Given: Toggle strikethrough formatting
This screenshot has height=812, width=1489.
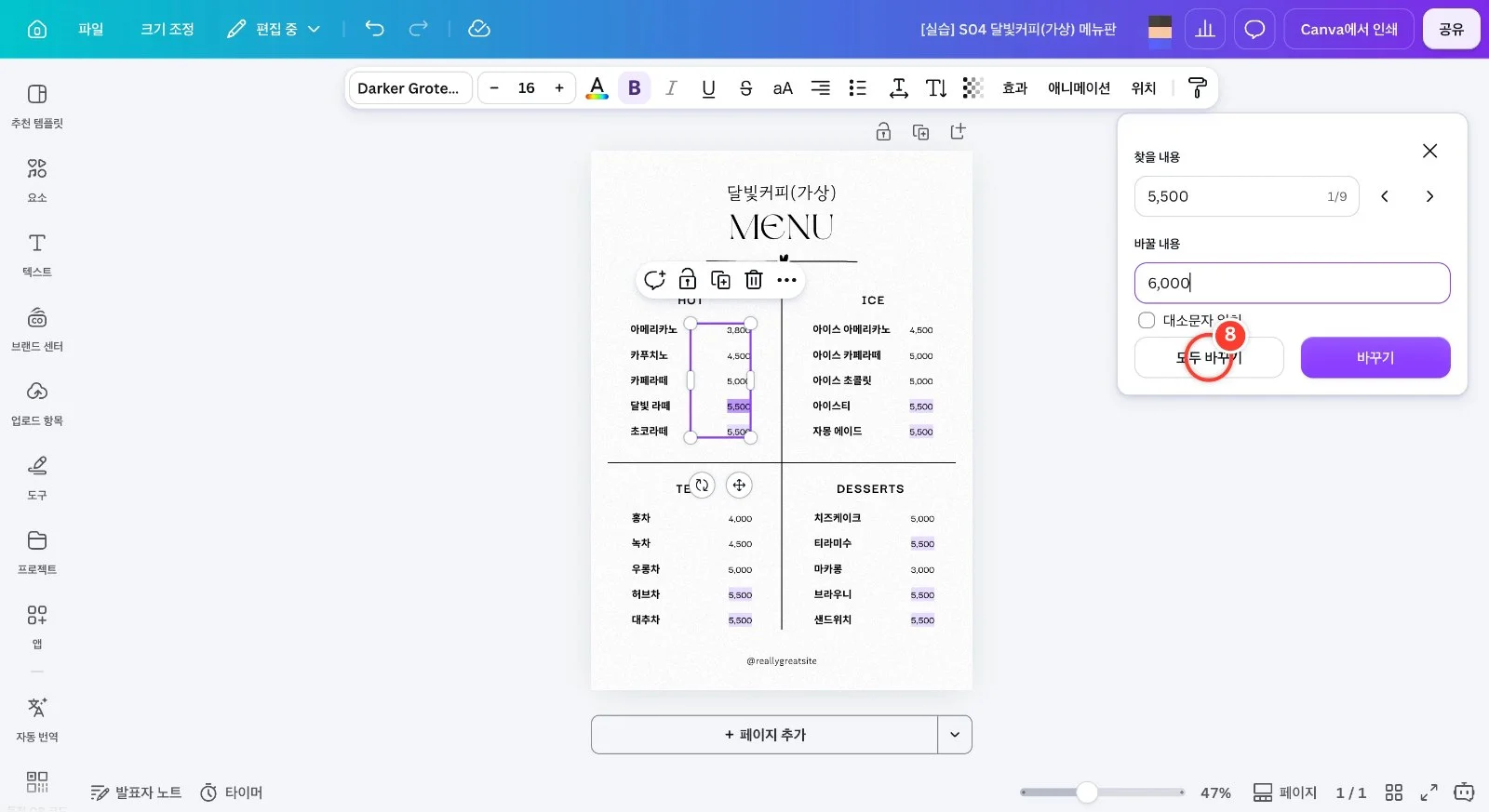Looking at the screenshot, I should (745, 87).
